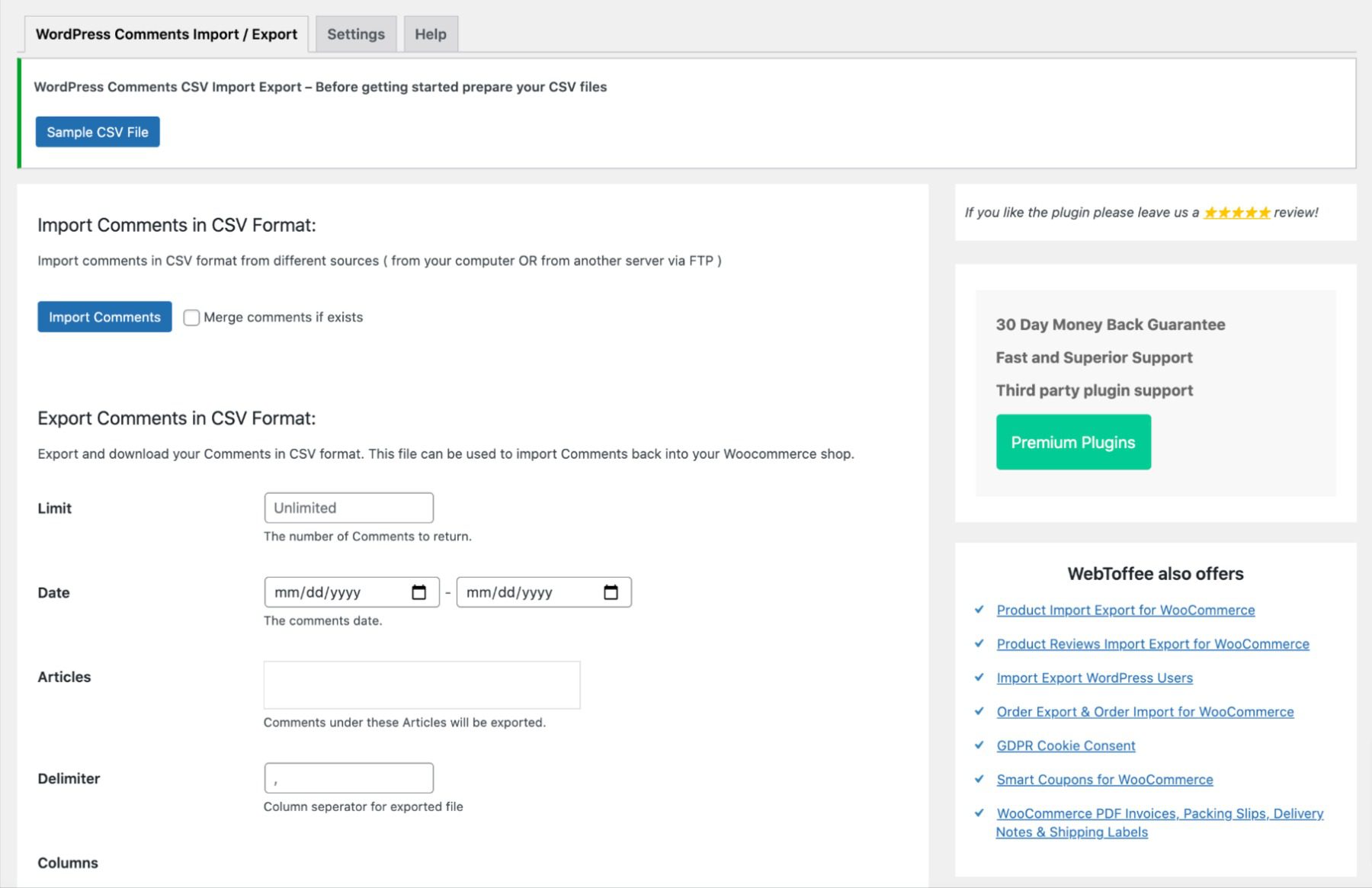Switch to the Settings tab

coord(355,34)
